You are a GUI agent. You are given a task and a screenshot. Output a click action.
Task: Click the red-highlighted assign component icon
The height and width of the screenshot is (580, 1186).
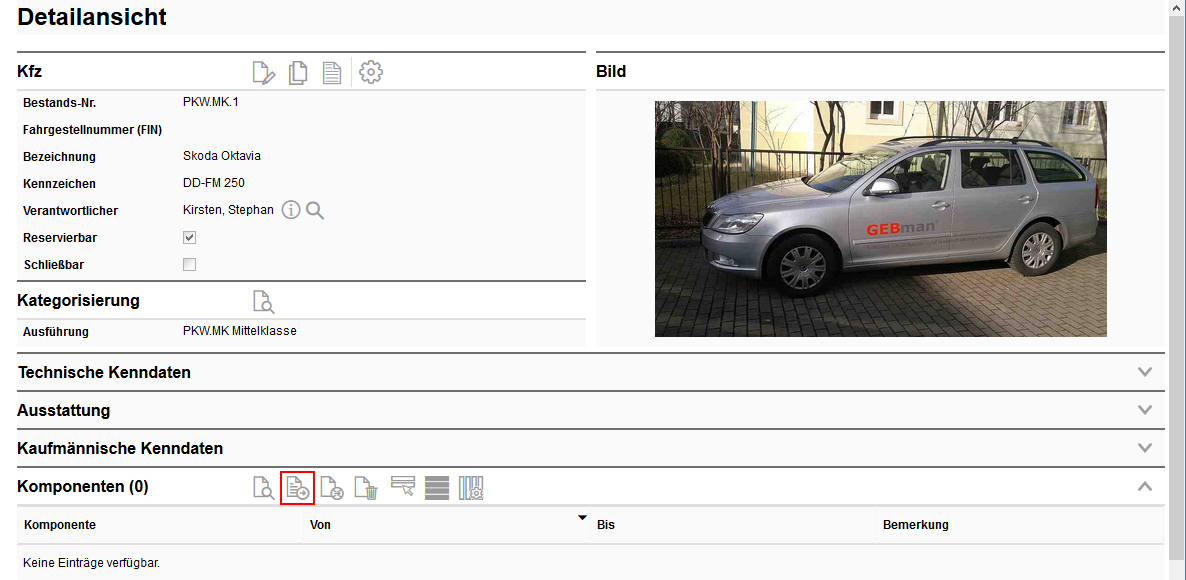(297, 488)
